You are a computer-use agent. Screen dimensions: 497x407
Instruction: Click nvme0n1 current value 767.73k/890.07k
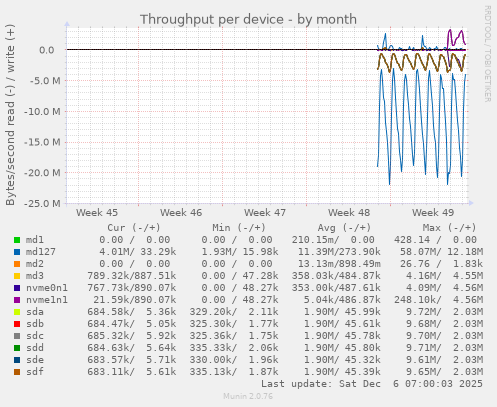[x=132, y=288]
